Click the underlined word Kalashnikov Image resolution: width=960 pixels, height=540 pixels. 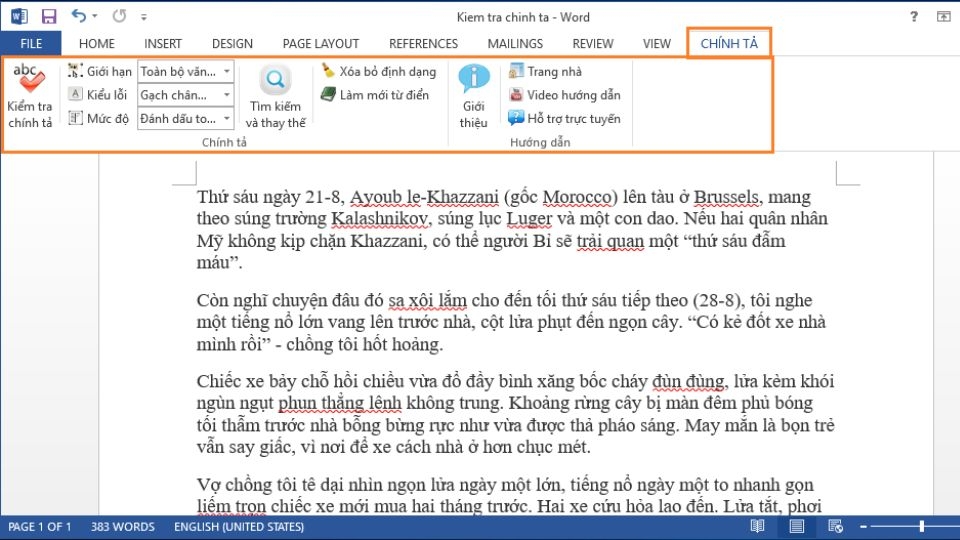tap(380, 219)
